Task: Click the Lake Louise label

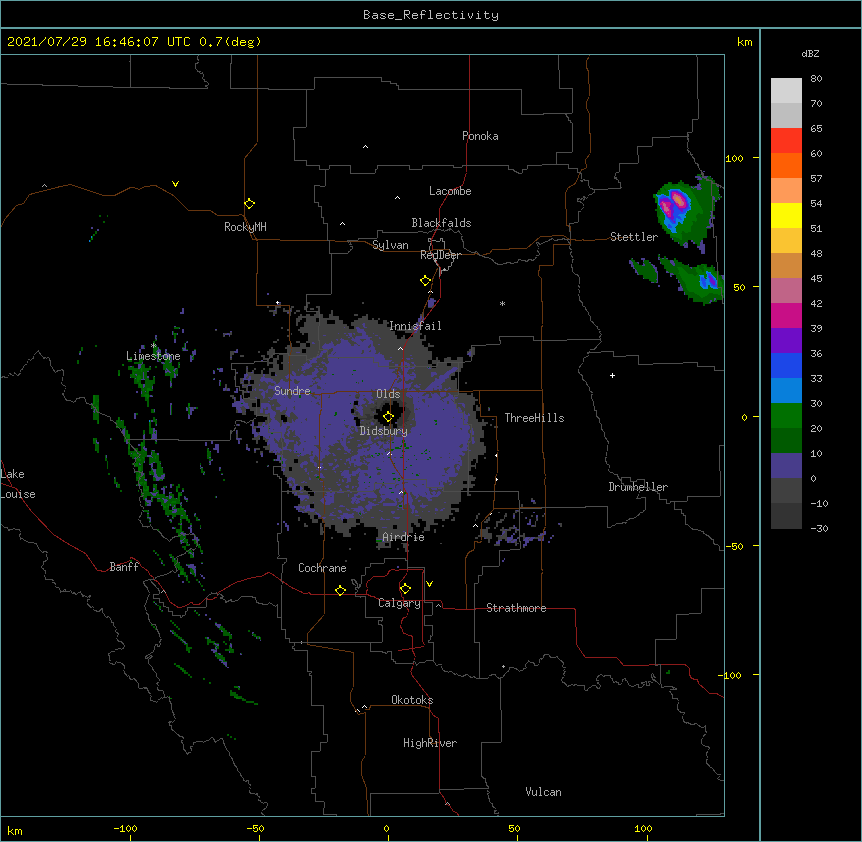Action: [18, 484]
